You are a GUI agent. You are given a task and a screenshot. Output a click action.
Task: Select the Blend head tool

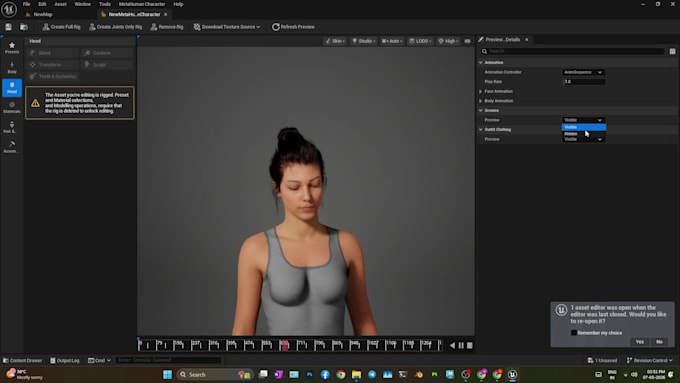[52, 53]
